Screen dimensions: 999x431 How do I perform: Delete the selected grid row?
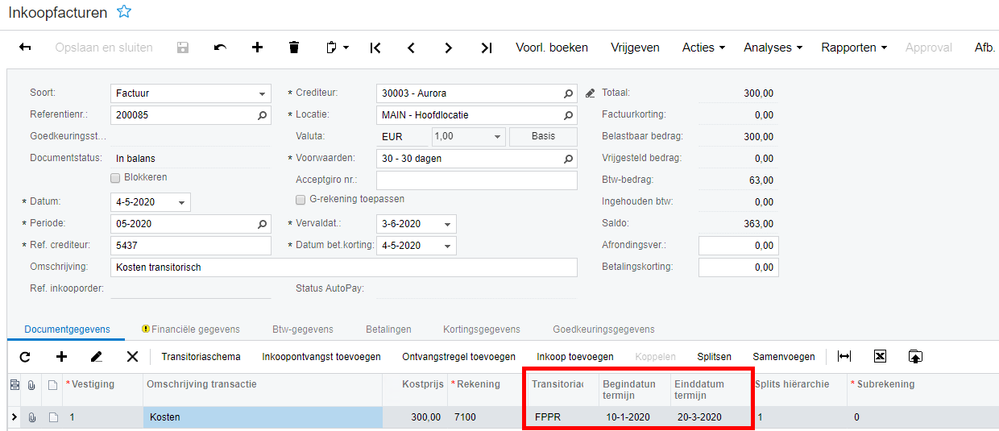click(x=132, y=356)
